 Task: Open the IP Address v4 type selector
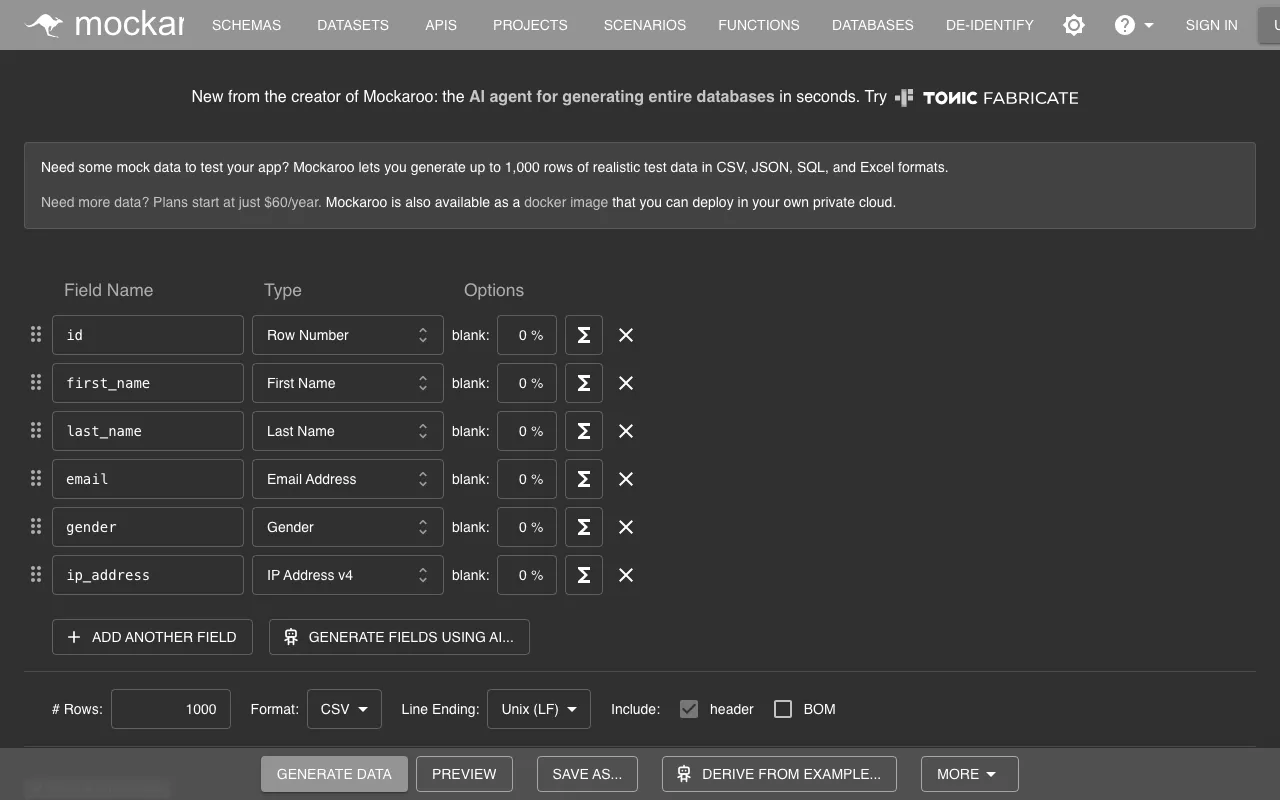348,575
